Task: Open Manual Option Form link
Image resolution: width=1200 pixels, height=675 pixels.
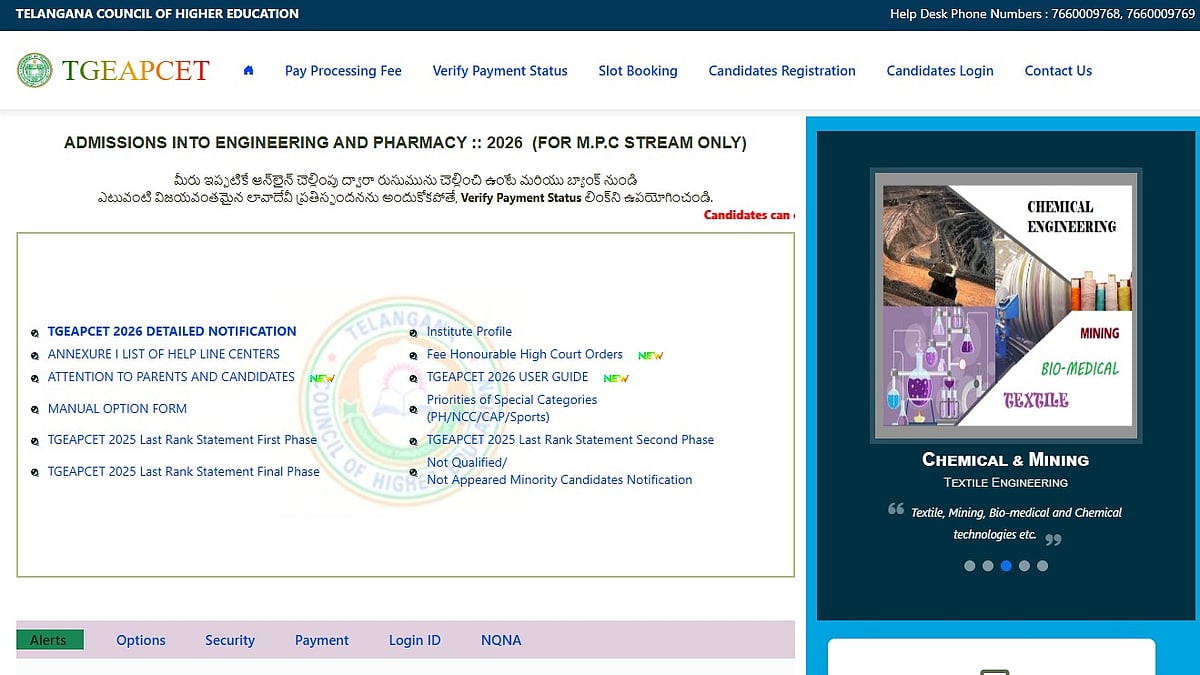Action: click(117, 409)
